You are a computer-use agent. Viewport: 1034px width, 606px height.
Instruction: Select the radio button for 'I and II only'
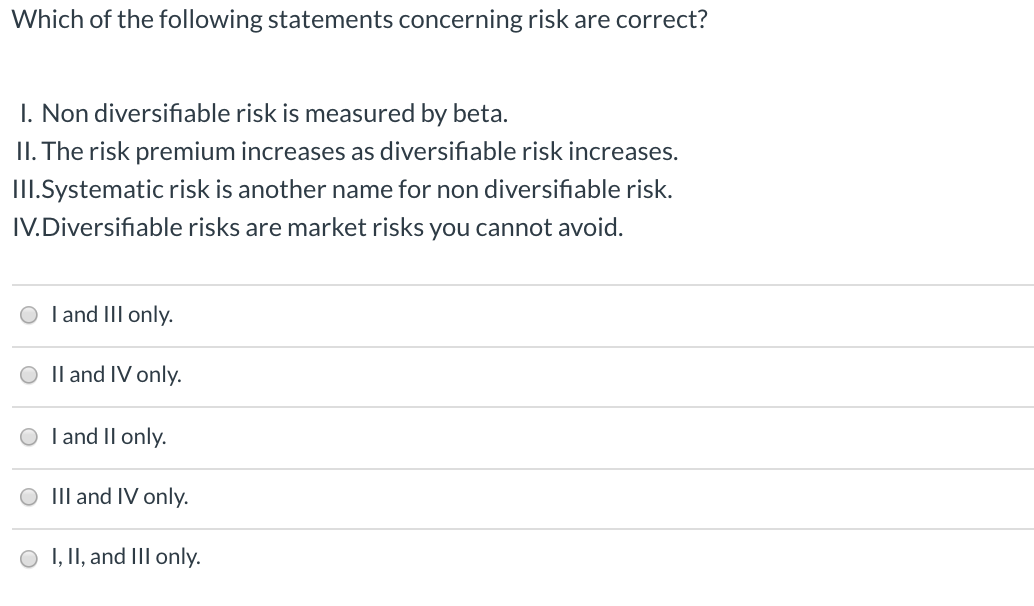(28, 436)
